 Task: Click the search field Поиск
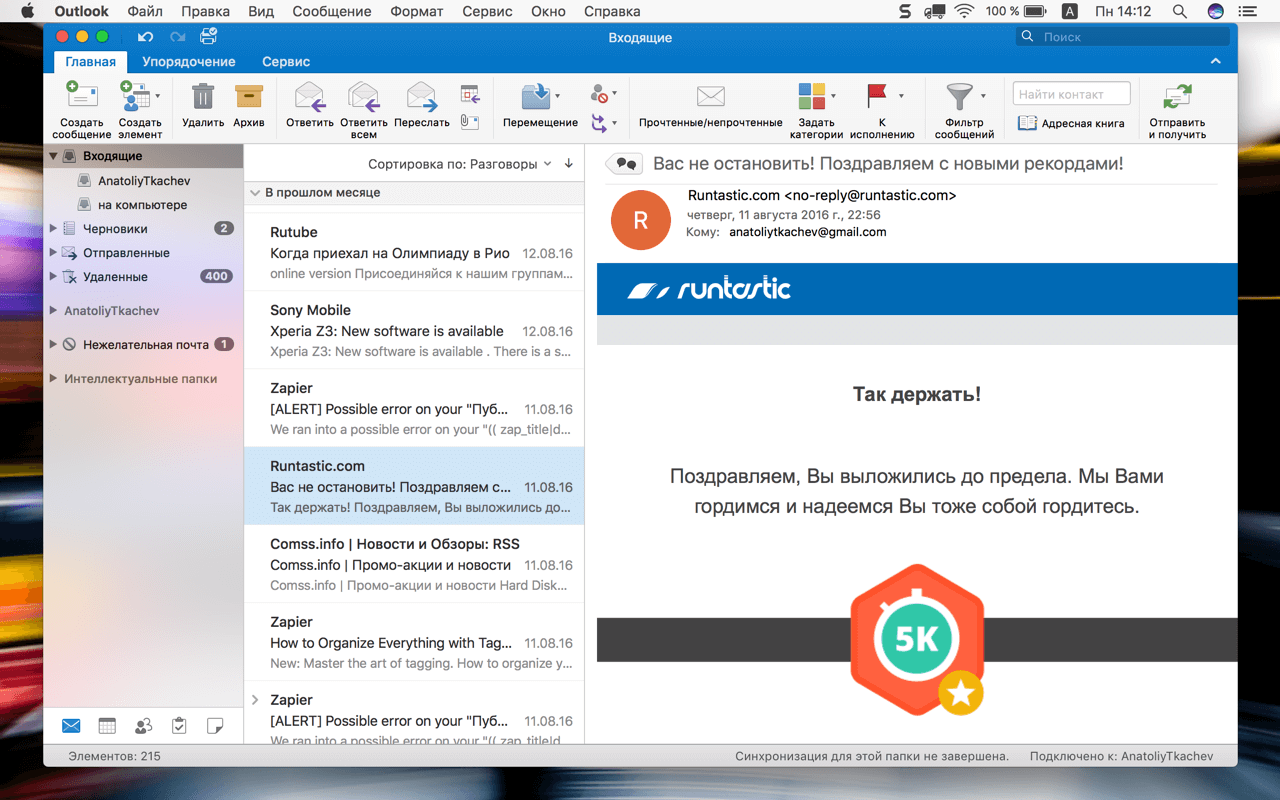pyautogui.click(x=1123, y=37)
